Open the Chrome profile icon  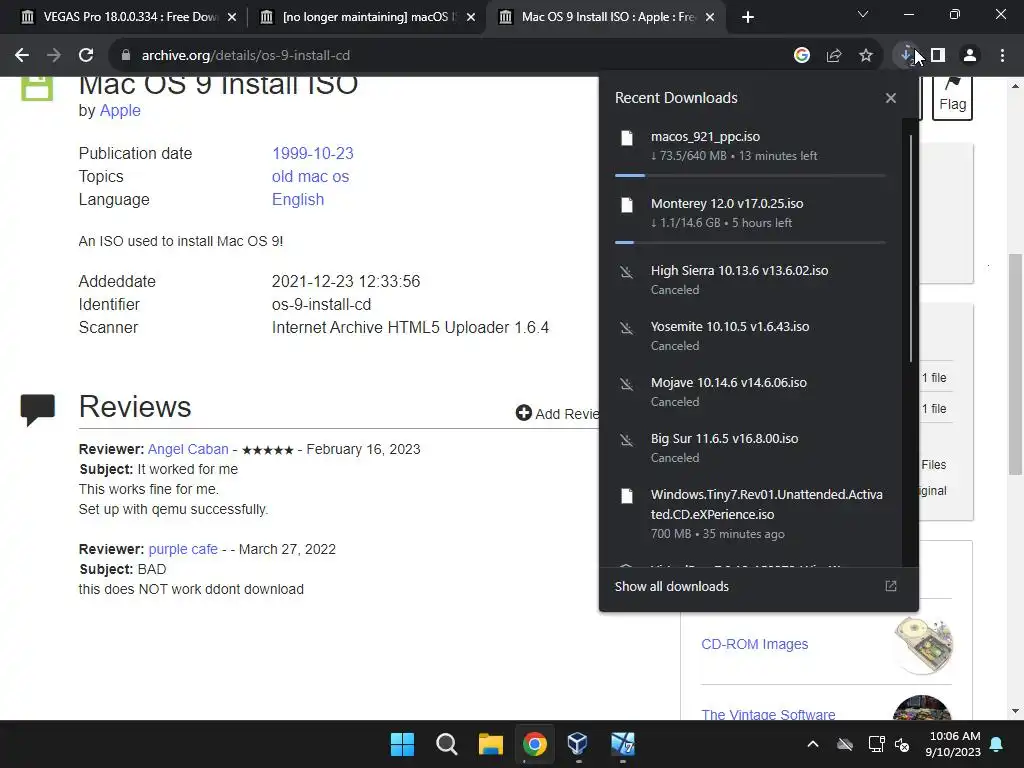(970, 56)
